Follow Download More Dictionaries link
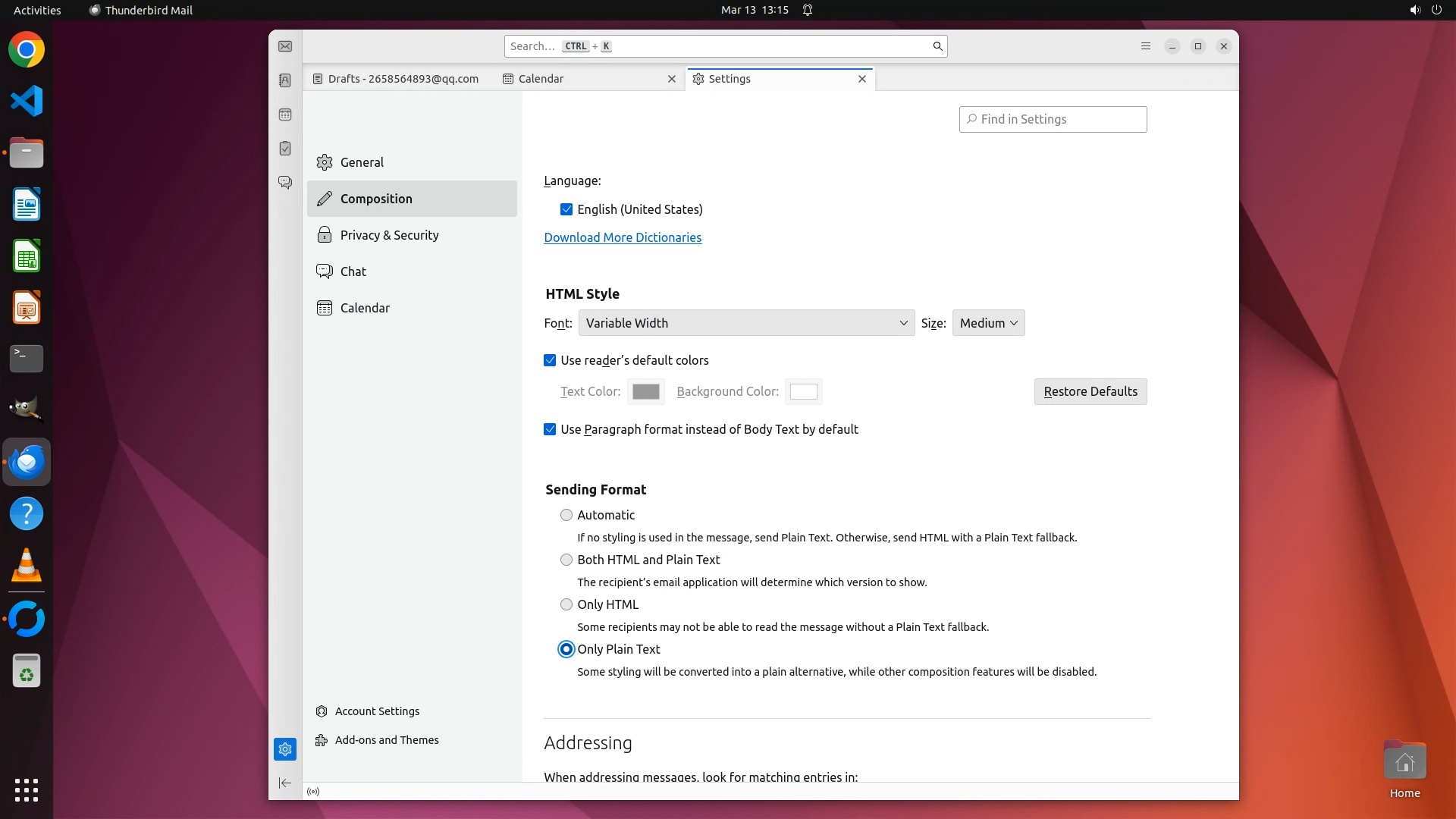This screenshot has height=819, width=1456. pyautogui.click(x=623, y=237)
